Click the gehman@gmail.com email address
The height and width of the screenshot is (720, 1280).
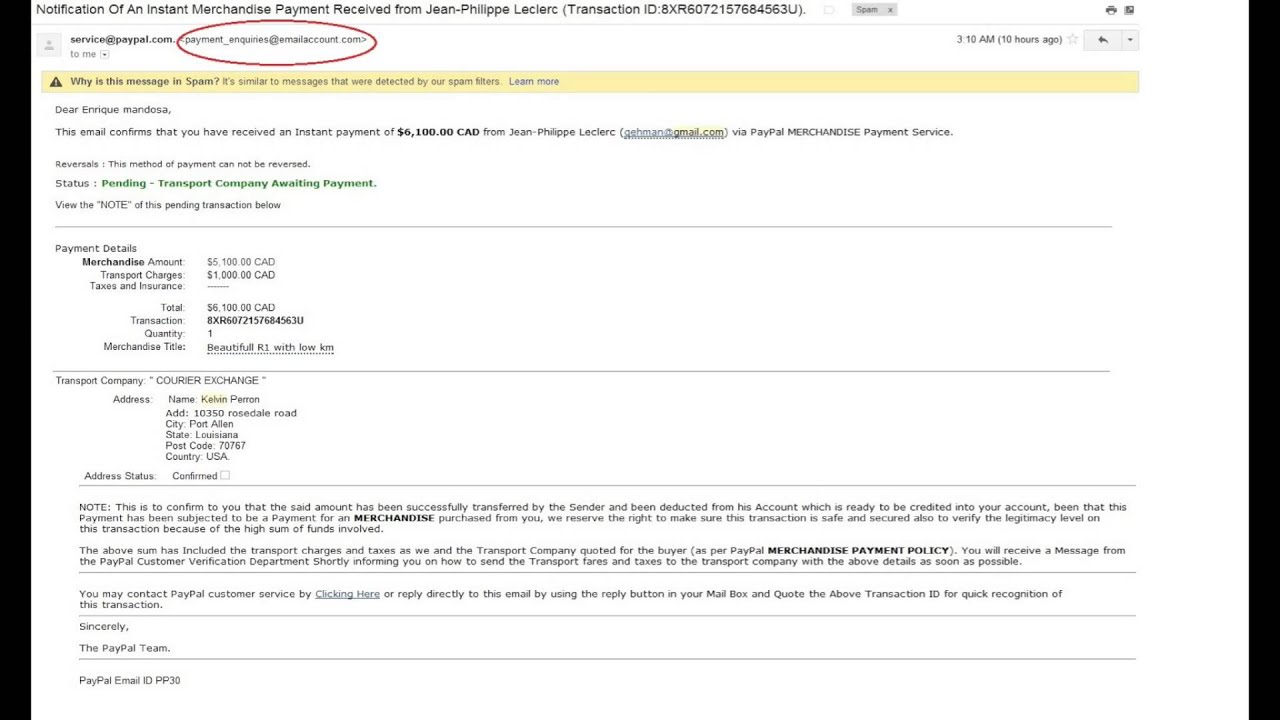point(674,132)
